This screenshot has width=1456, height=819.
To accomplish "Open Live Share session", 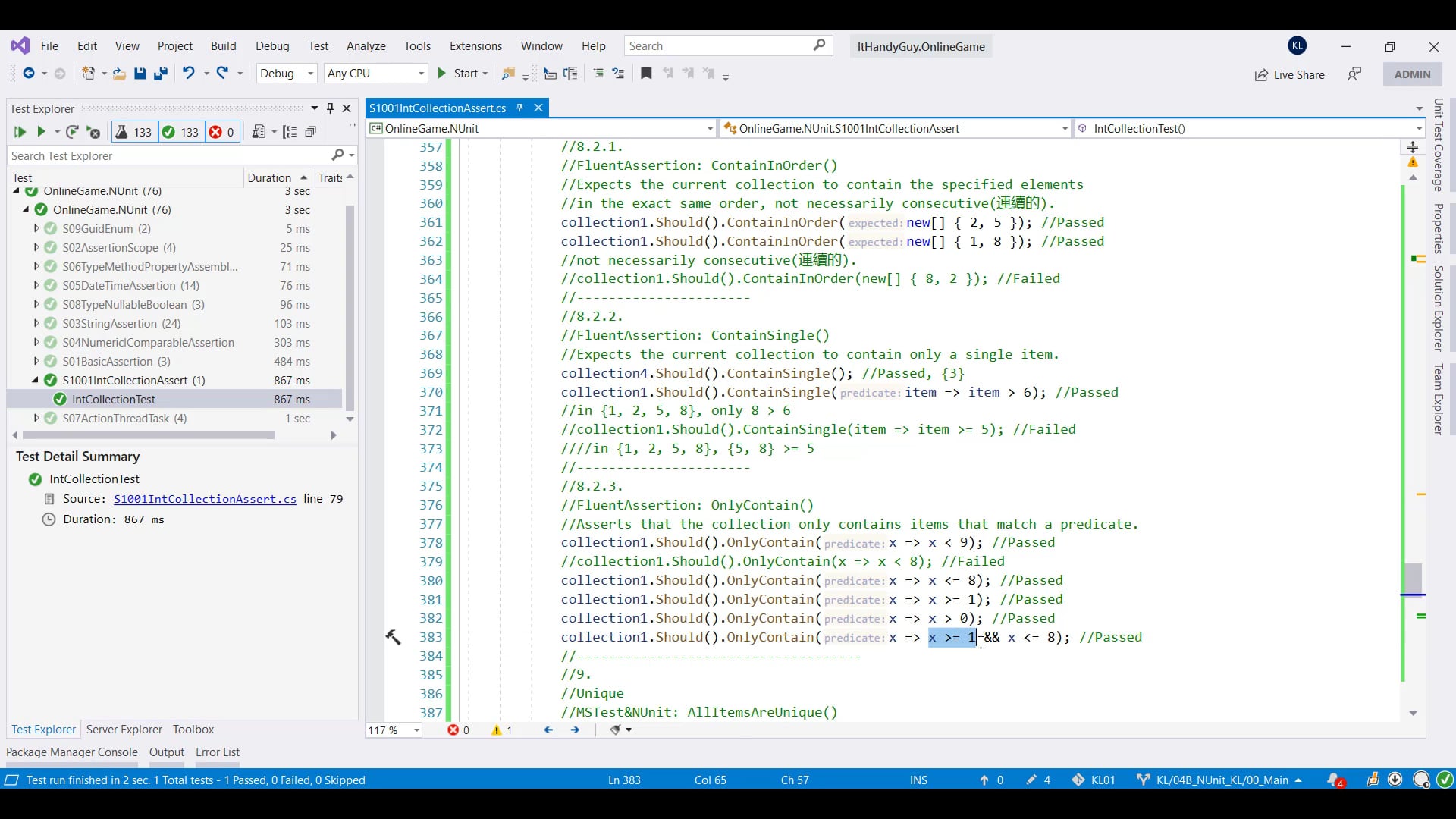I will [1289, 75].
